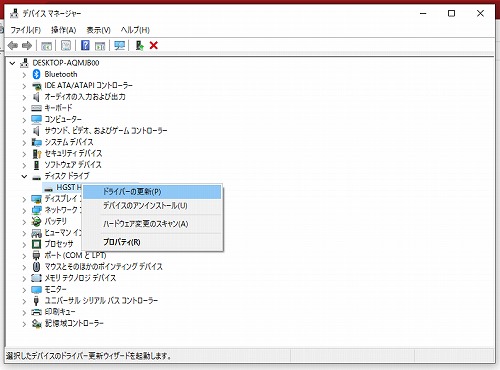Open the ファイル(F) menu
Viewport: 500px width, 370px height.
[25, 30]
